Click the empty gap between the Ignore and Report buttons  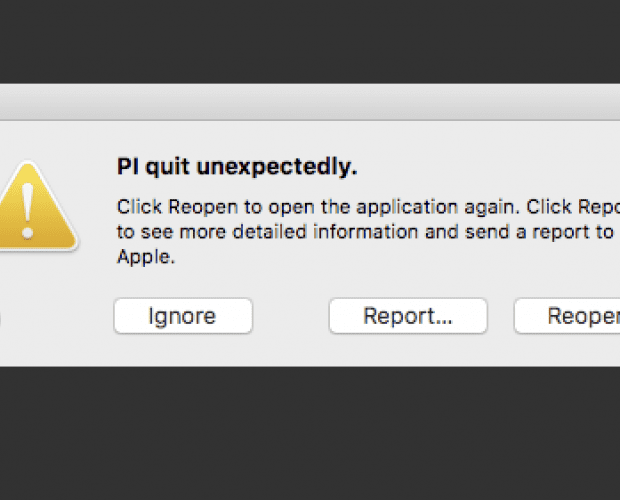point(291,316)
